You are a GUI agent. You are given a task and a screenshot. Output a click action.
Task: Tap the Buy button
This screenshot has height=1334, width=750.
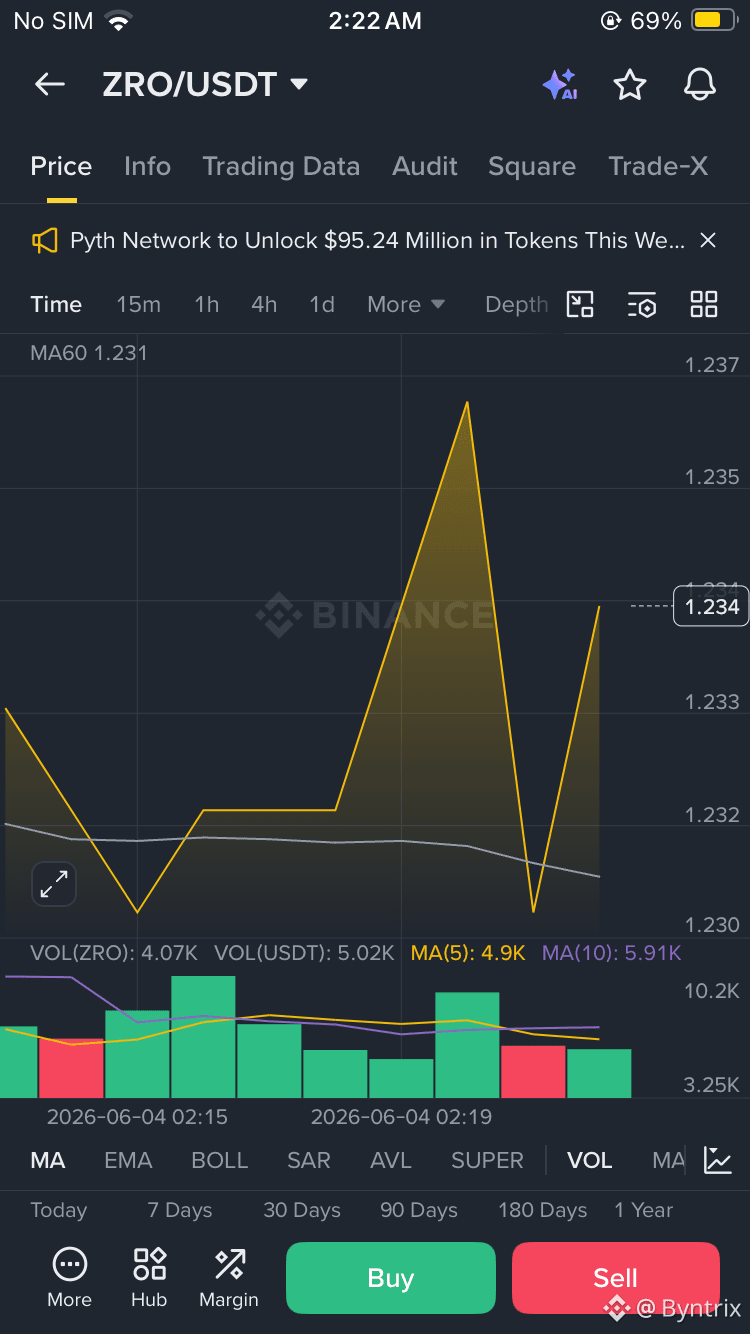pyautogui.click(x=391, y=1278)
